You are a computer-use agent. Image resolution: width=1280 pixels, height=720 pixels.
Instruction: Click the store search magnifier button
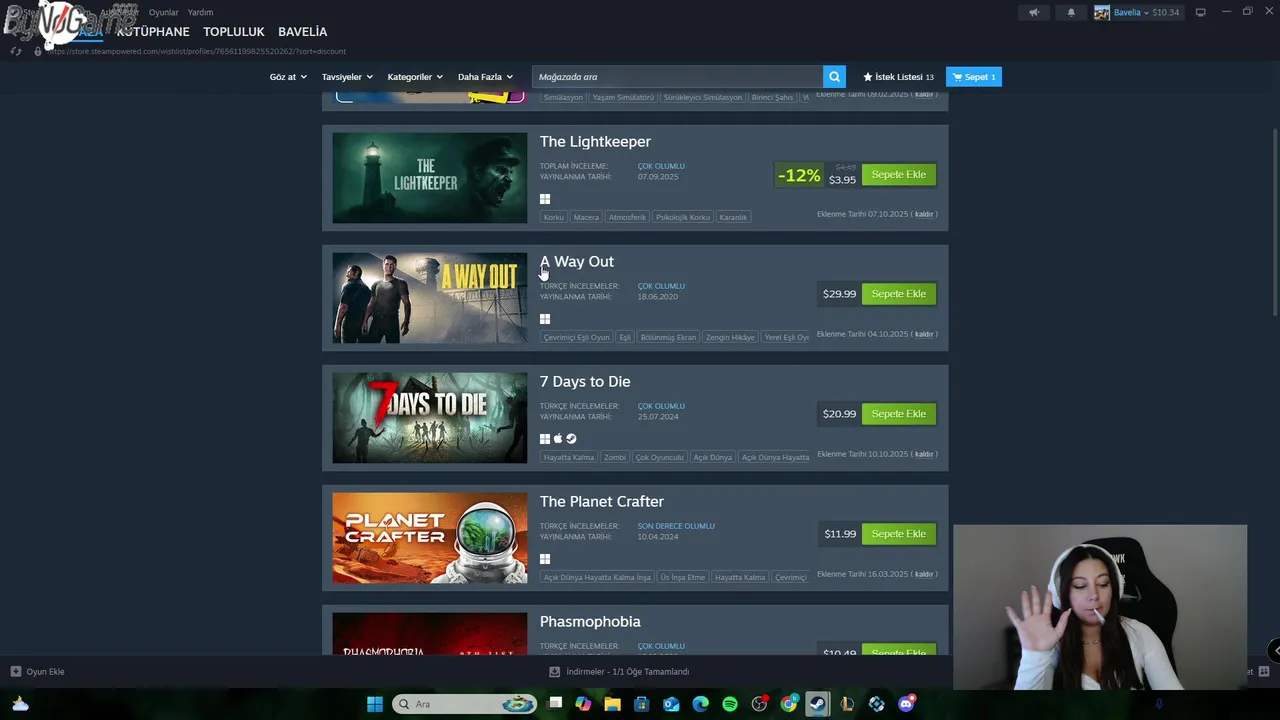click(x=834, y=77)
